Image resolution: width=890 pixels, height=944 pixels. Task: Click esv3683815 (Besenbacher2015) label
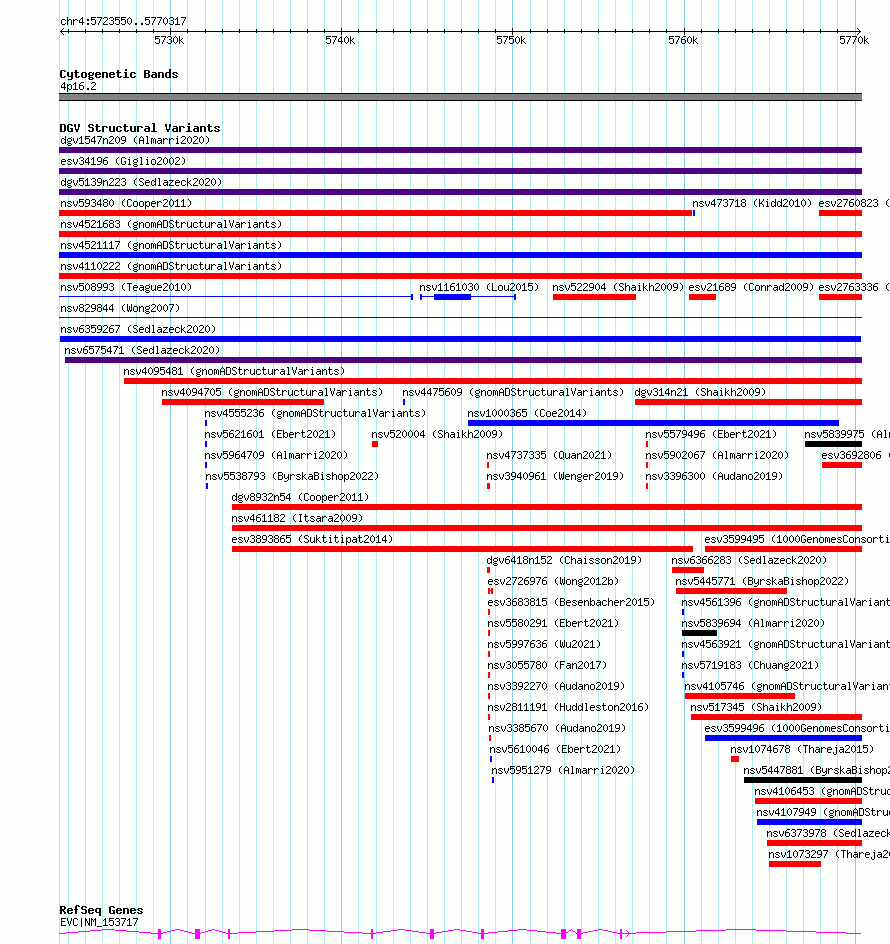click(571, 603)
